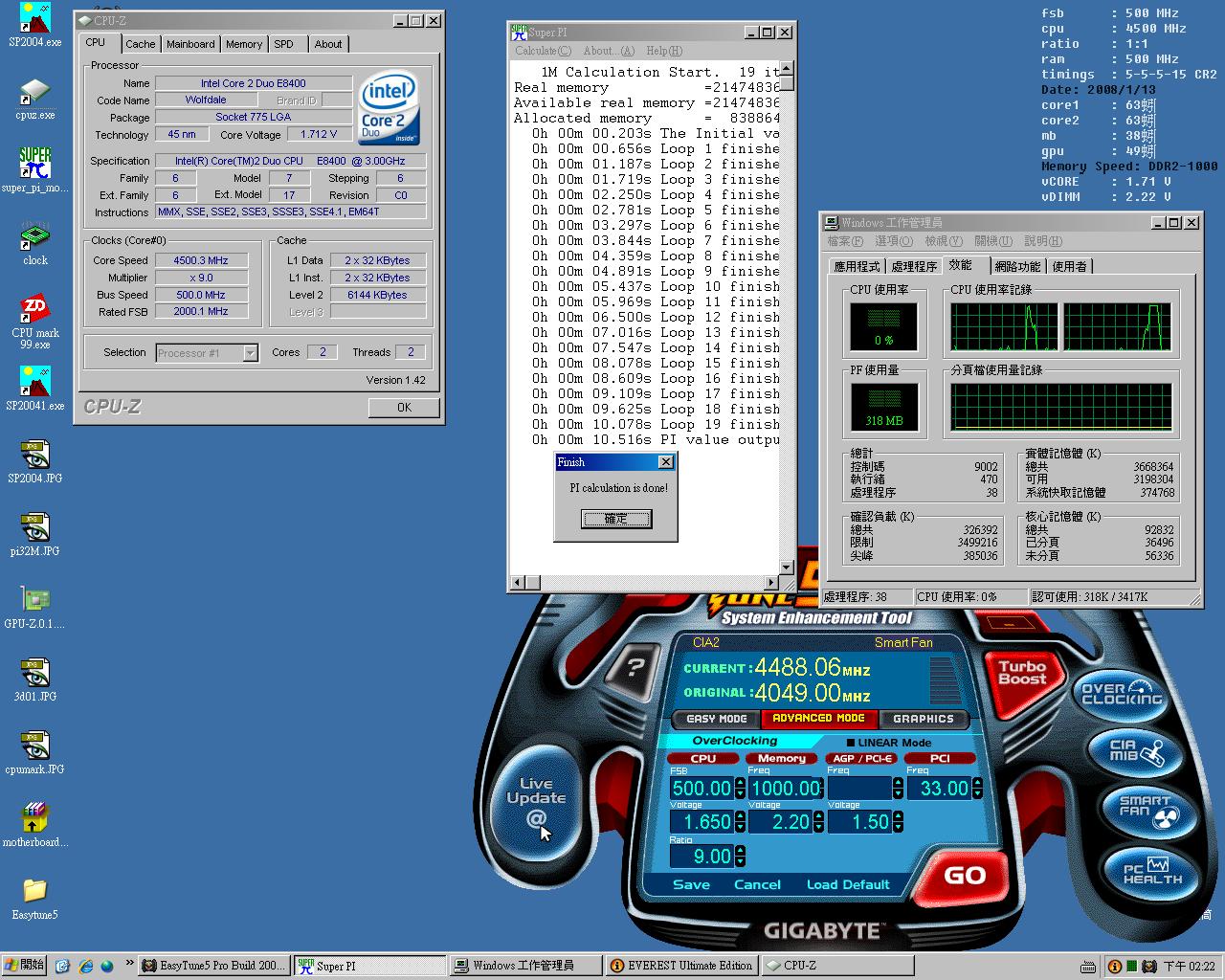Open the first menu in Task Manager
This screenshot has width=1225, height=980.
(x=845, y=241)
